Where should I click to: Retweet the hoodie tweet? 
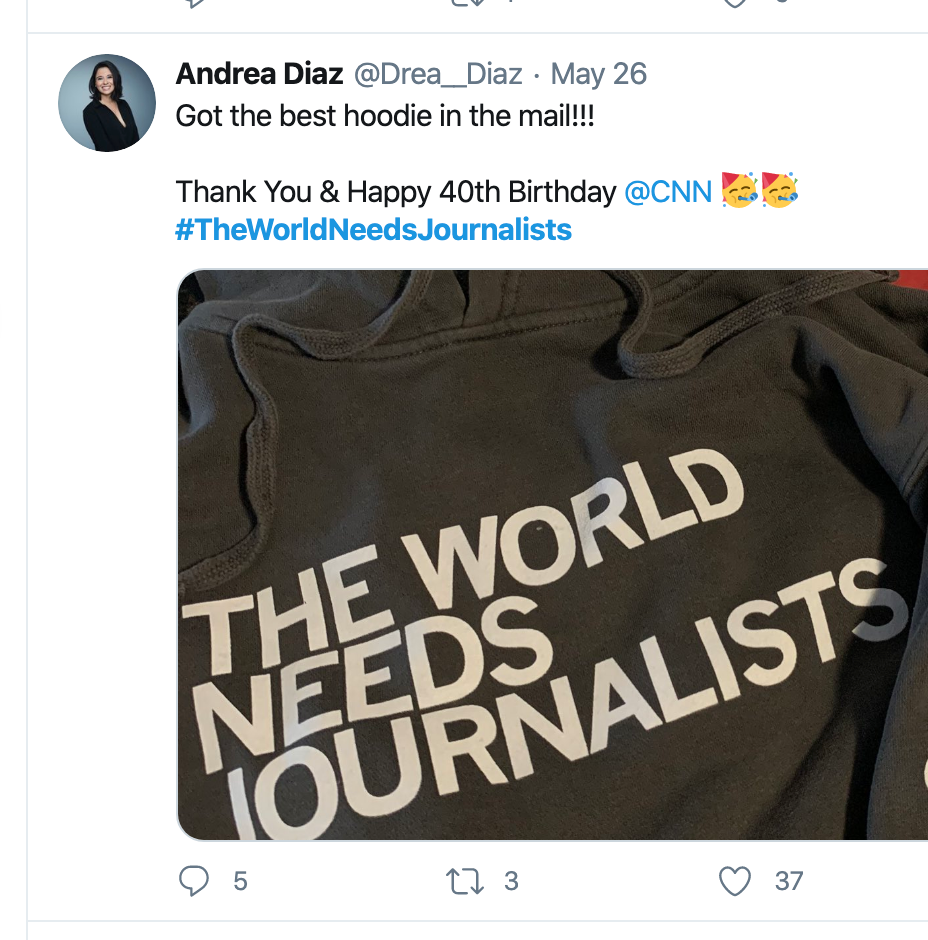pyautogui.click(x=461, y=881)
